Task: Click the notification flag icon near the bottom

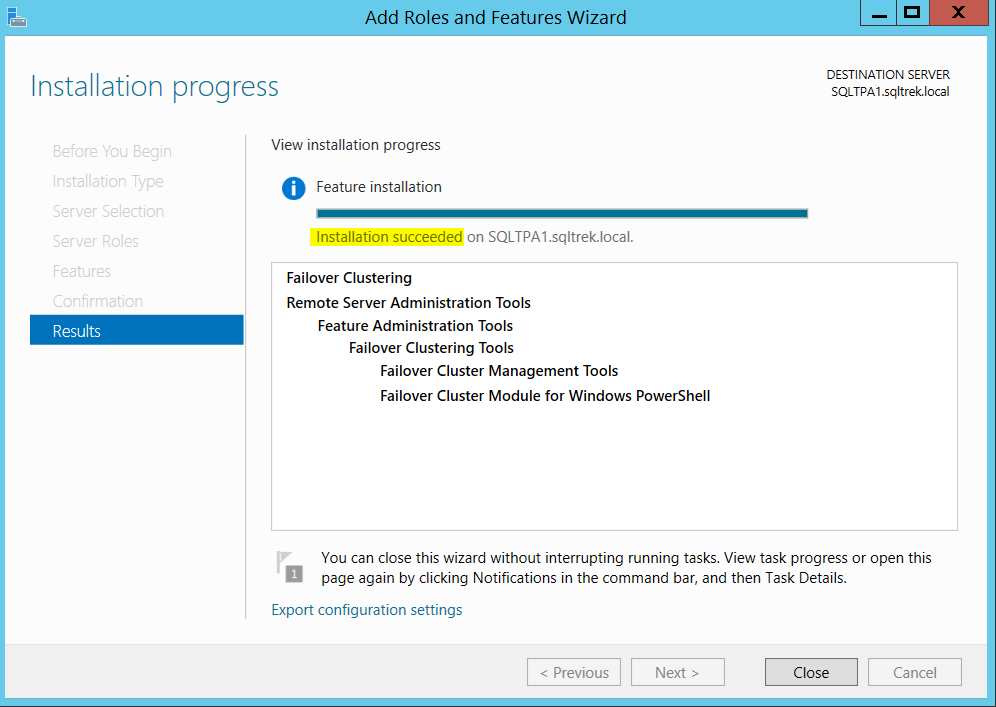Action: point(290,567)
